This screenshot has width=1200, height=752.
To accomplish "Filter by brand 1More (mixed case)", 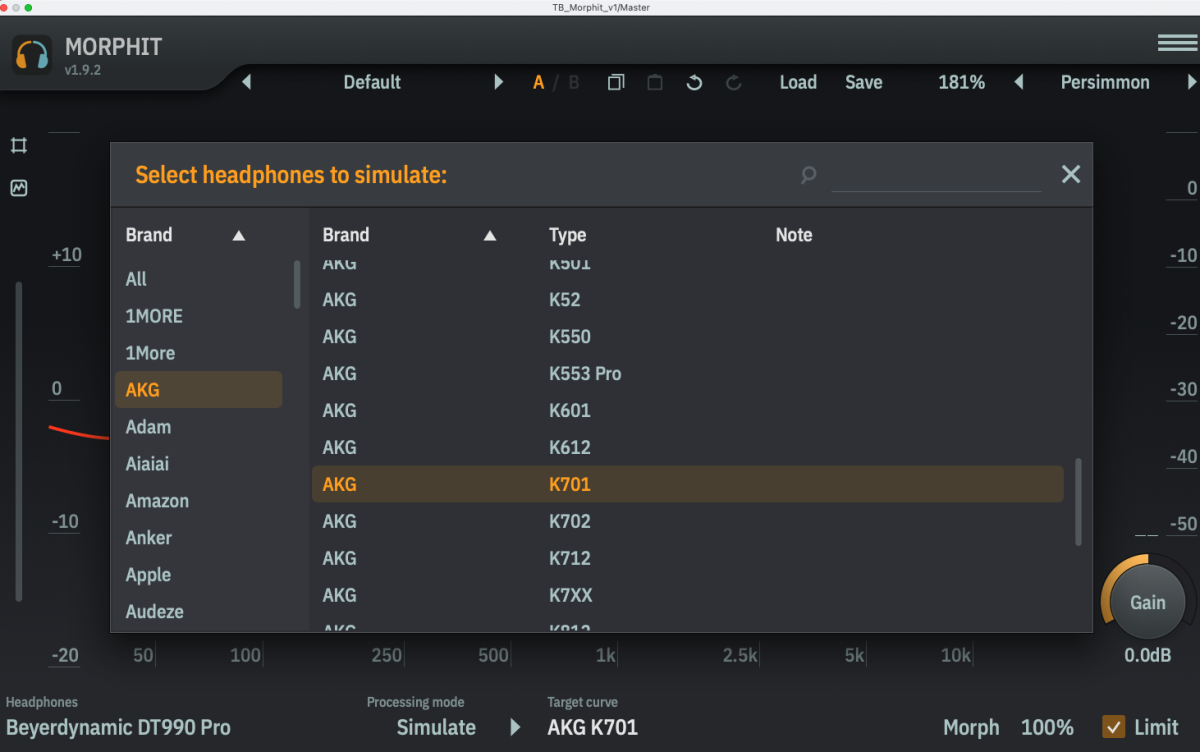I will [198, 353].
